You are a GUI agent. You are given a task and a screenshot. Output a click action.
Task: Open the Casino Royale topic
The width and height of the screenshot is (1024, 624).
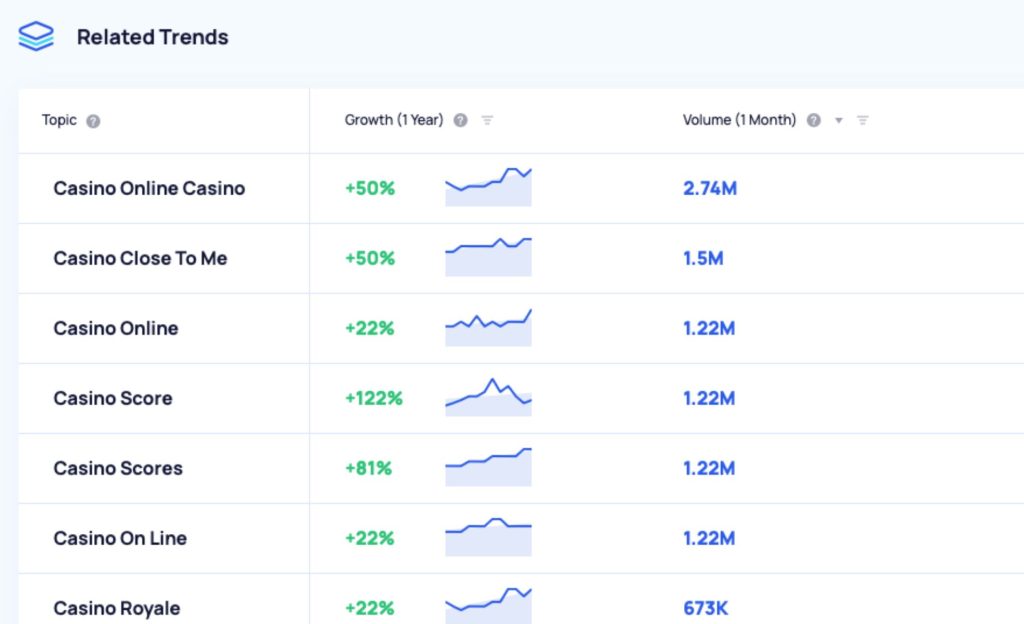(117, 608)
